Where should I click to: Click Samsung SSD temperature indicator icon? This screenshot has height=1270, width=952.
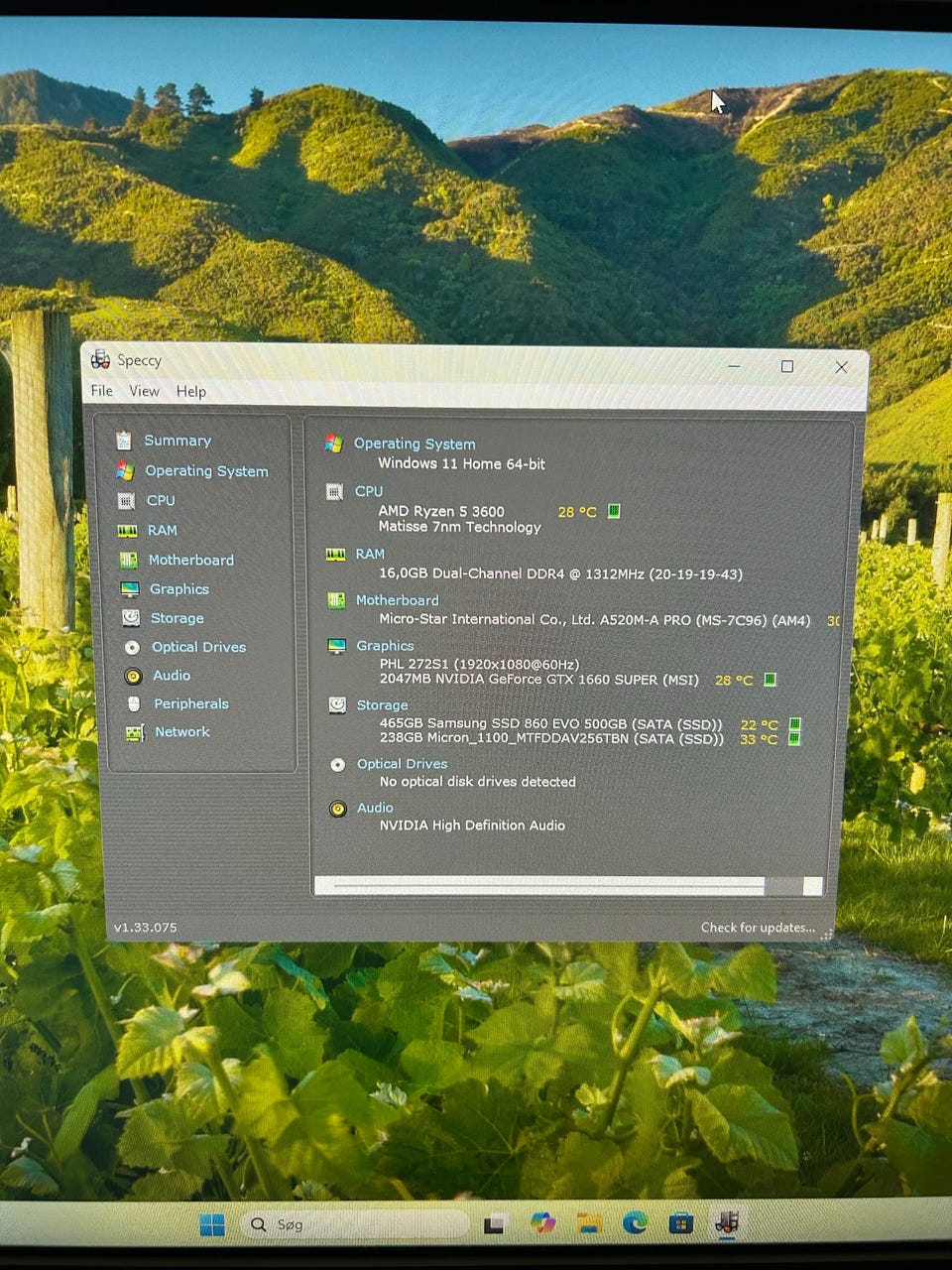click(794, 724)
